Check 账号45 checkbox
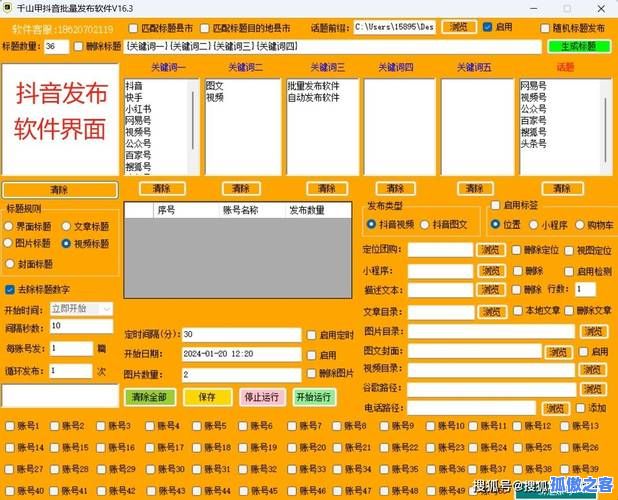 (243, 491)
